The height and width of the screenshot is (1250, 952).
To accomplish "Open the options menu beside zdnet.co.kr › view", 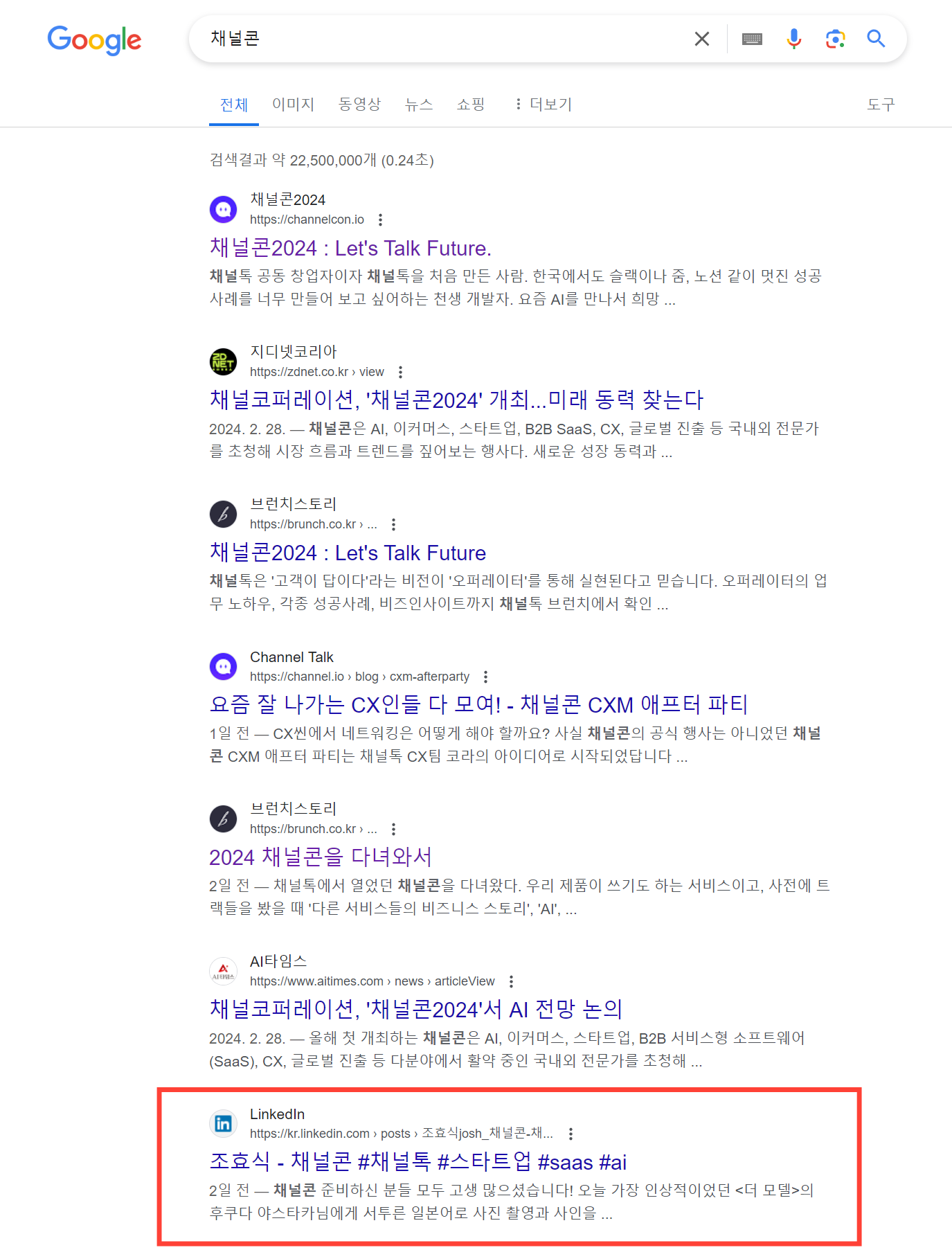I will coord(400,372).
